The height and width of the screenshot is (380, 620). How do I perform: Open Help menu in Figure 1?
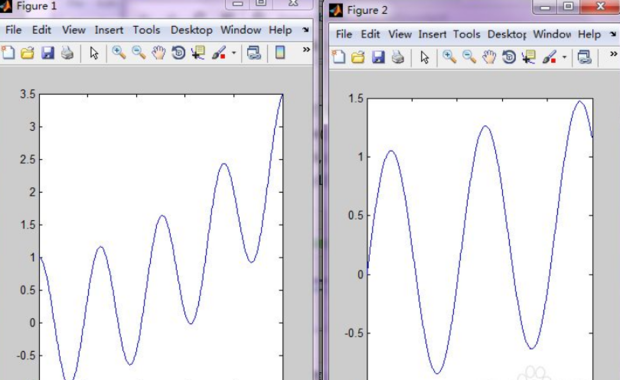(x=280, y=30)
